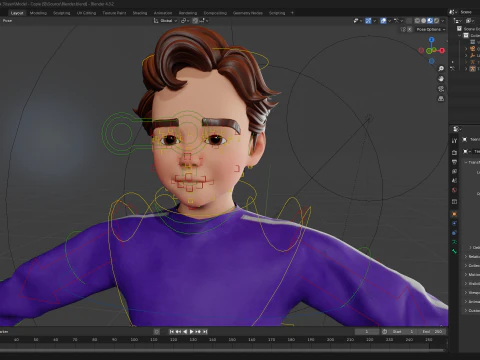Click the blue Z axis on navigation gizmo
The image size is (480, 360).
tap(431, 40)
